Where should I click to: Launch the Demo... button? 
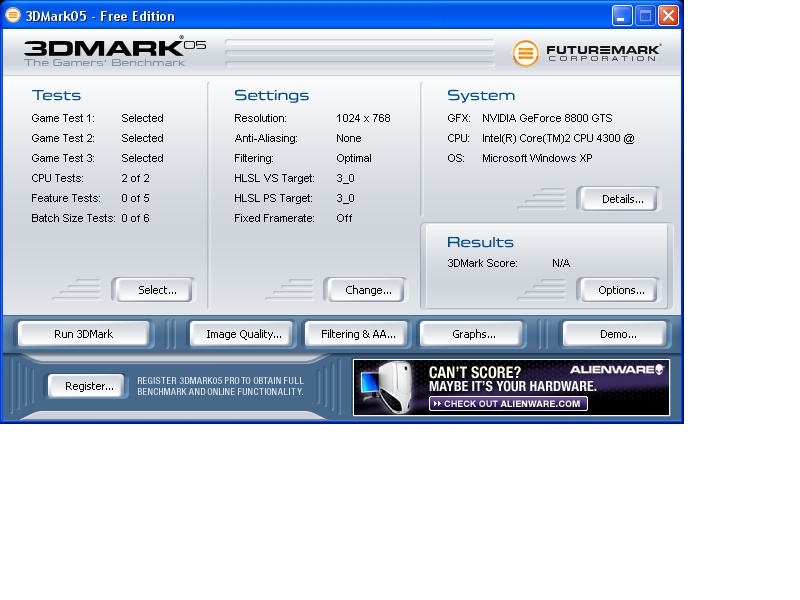616,334
